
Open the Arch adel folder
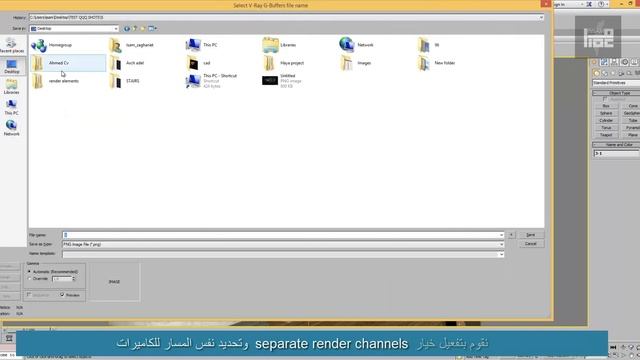[127, 63]
